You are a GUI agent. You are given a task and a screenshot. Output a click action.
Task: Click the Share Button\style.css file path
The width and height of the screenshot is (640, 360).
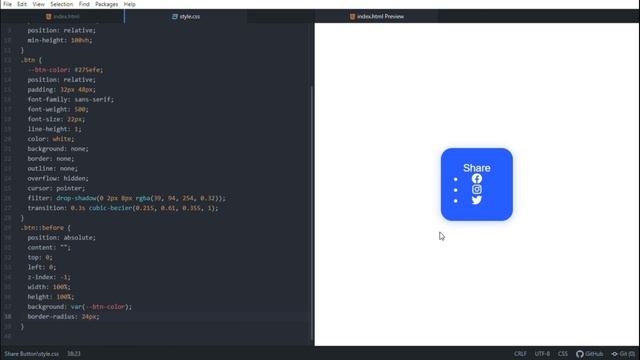point(32,354)
